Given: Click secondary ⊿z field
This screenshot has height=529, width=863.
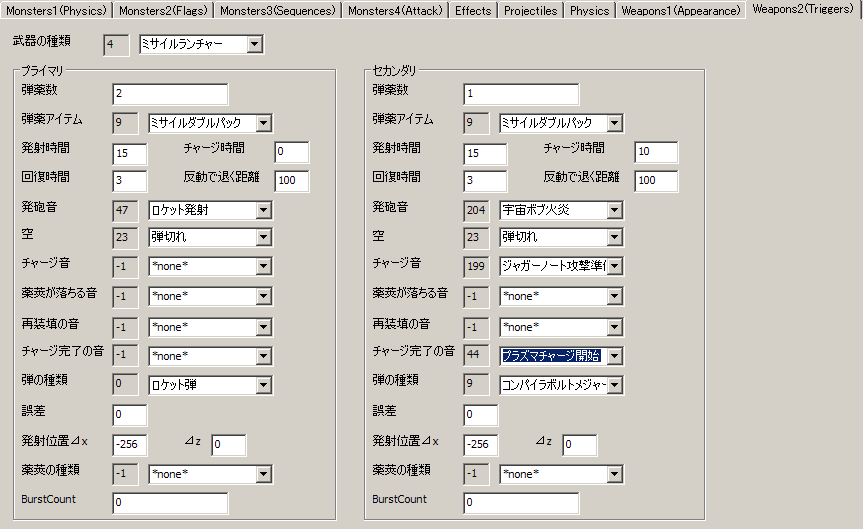Looking at the screenshot, I should (x=580, y=444).
